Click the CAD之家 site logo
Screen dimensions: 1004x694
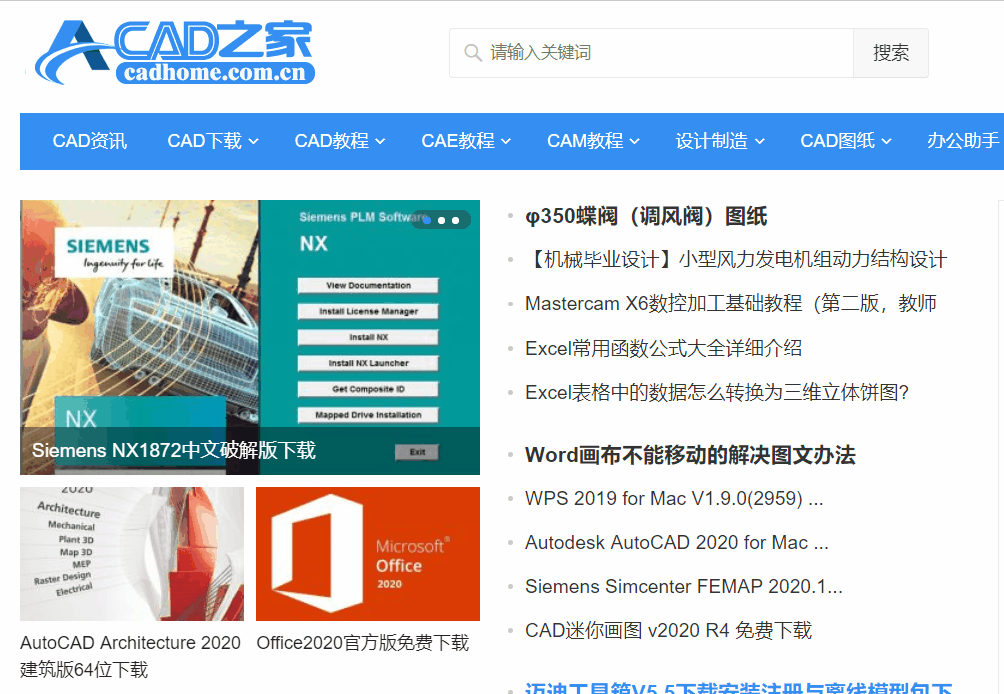pyautogui.click(x=170, y=48)
